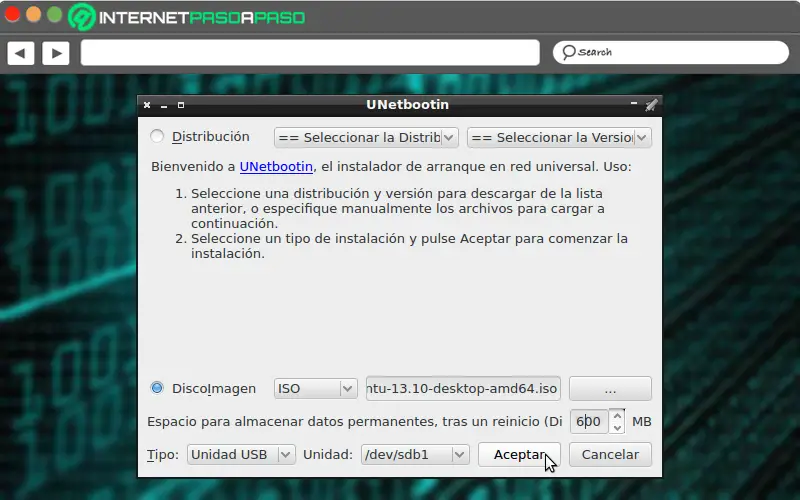
Task: Click the MB unit label
Action: pos(641,422)
